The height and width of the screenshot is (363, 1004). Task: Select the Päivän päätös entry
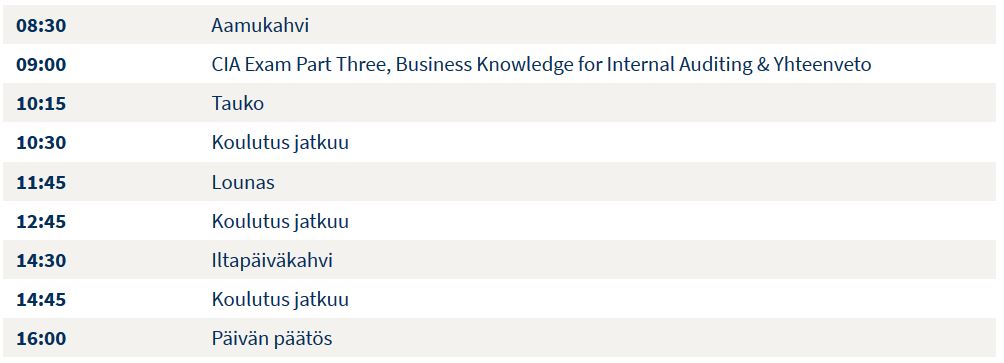click(x=272, y=339)
